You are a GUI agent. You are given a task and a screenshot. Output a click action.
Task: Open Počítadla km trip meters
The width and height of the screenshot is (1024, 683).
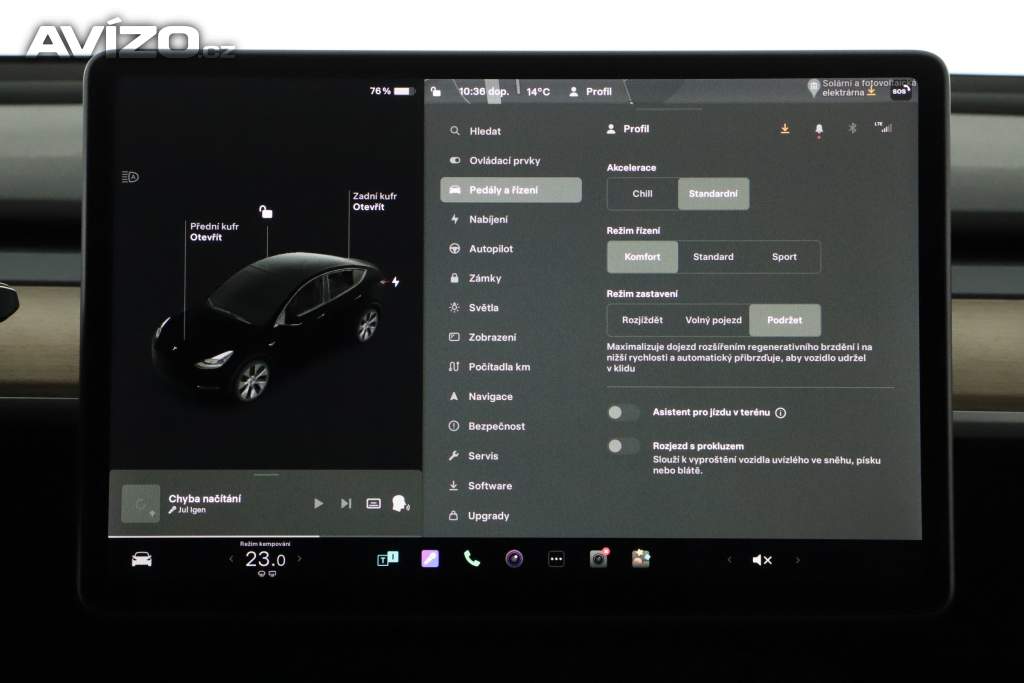point(489,367)
